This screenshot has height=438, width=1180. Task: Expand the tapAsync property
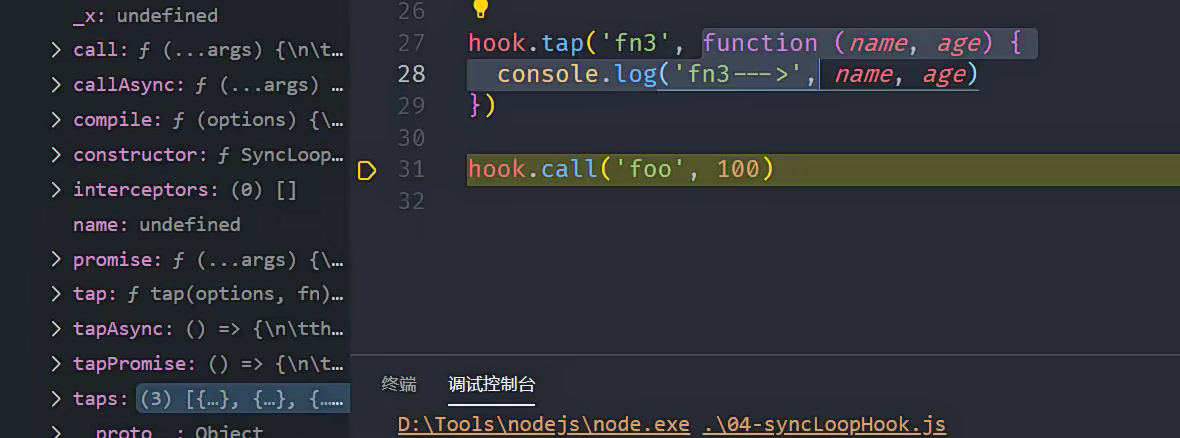pos(57,329)
